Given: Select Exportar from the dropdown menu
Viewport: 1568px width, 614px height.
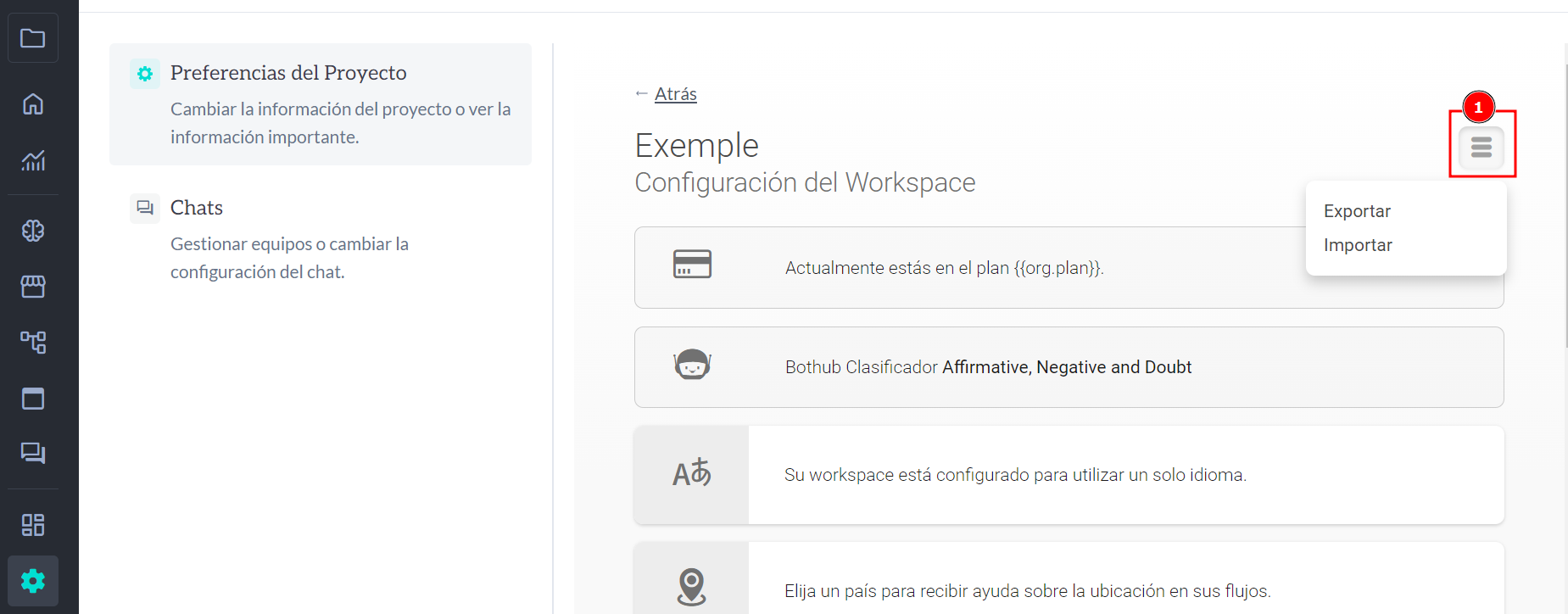Looking at the screenshot, I should [x=1357, y=211].
